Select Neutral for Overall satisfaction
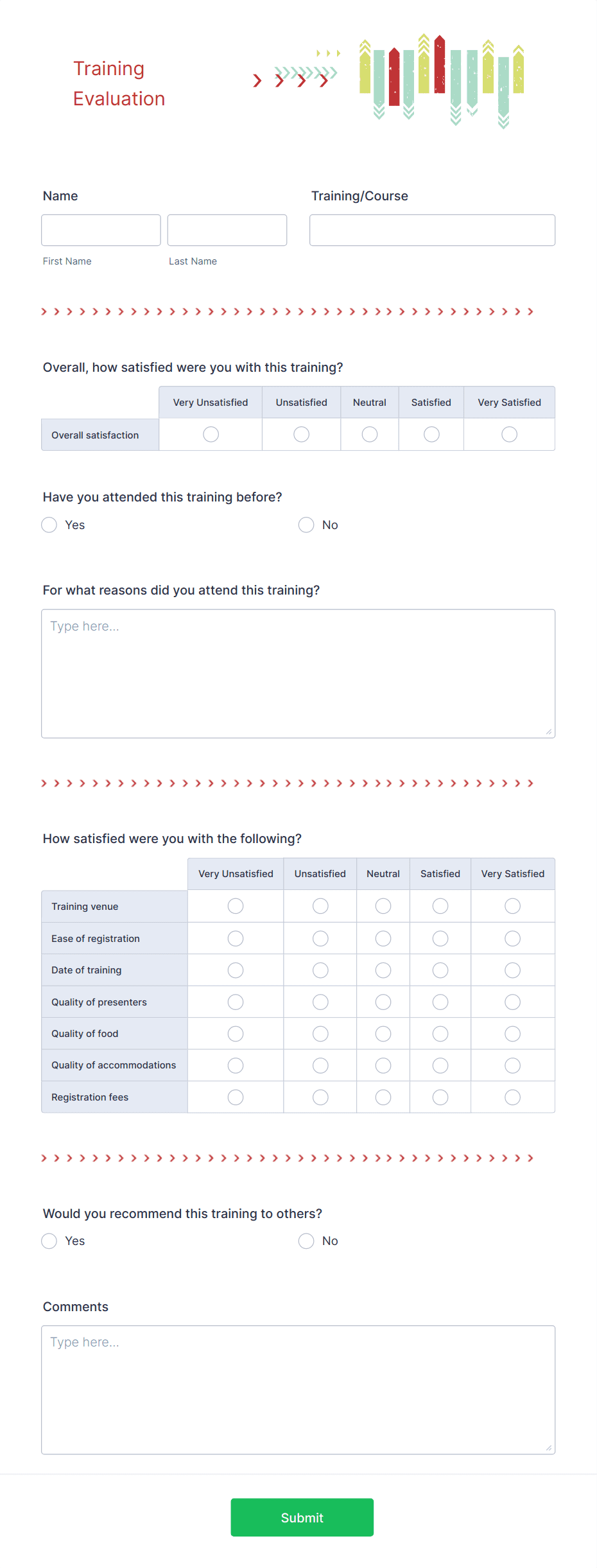The image size is (597, 1568). pos(370,435)
